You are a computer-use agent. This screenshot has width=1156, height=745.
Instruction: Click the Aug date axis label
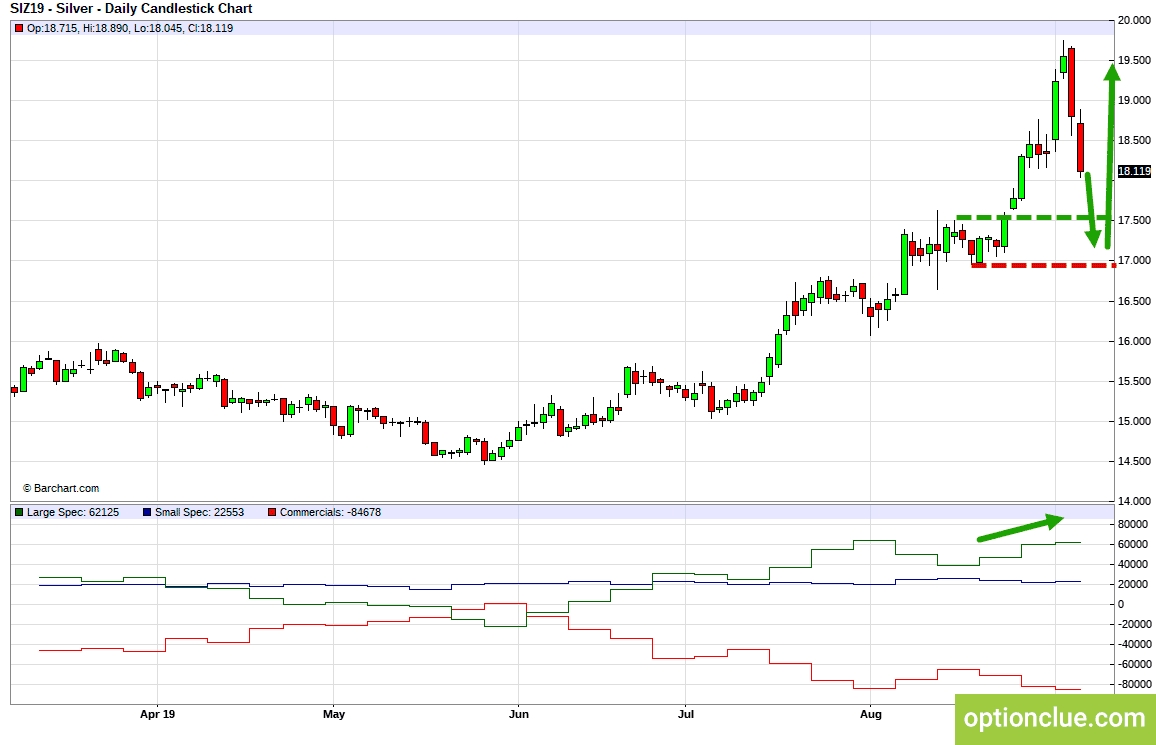pyautogui.click(x=871, y=714)
